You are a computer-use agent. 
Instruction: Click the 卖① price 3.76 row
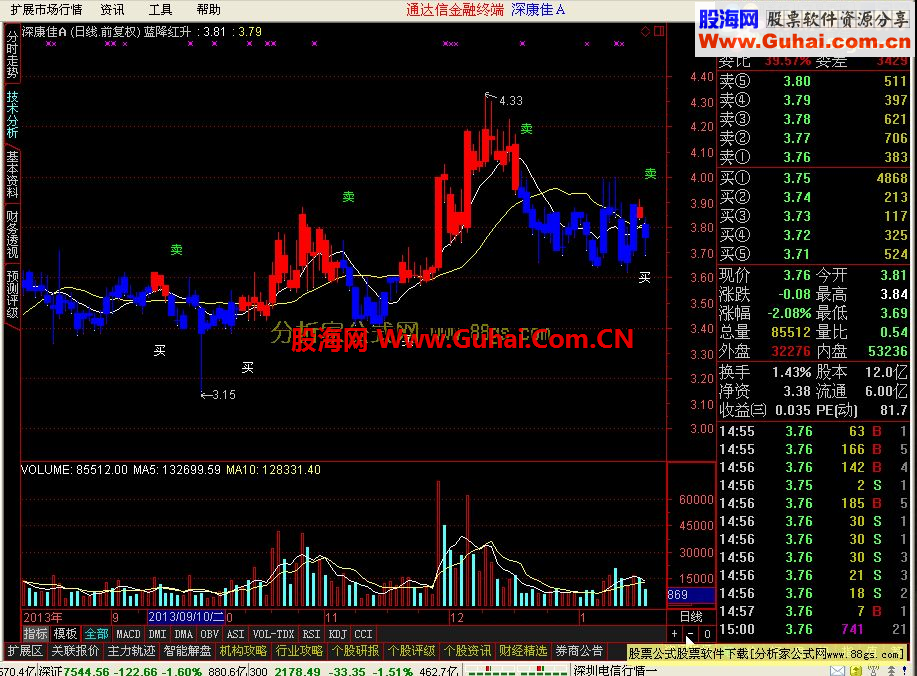click(813, 157)
